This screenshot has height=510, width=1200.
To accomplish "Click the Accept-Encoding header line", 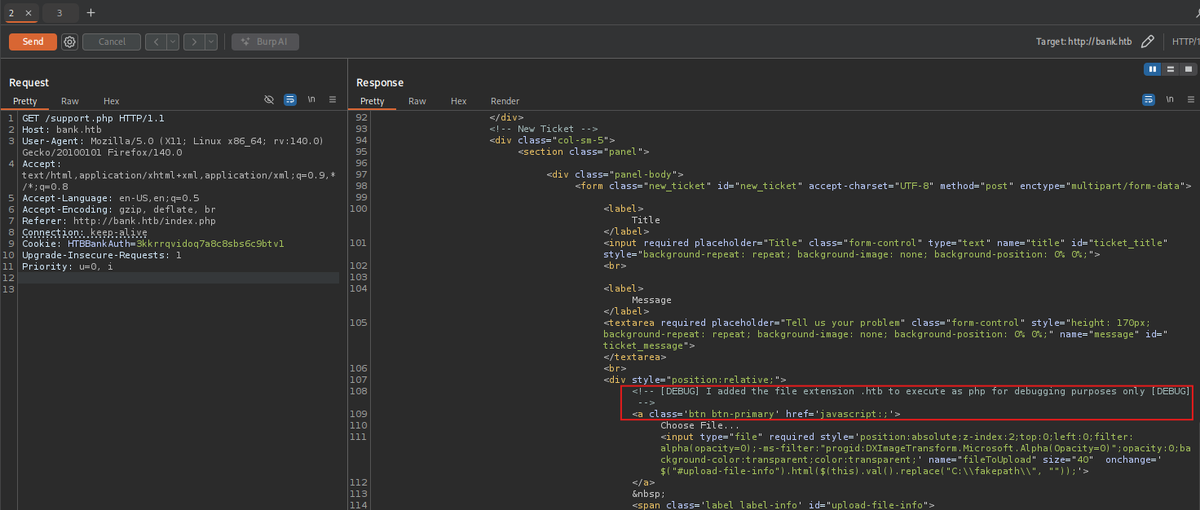I will tap(119, 209).
